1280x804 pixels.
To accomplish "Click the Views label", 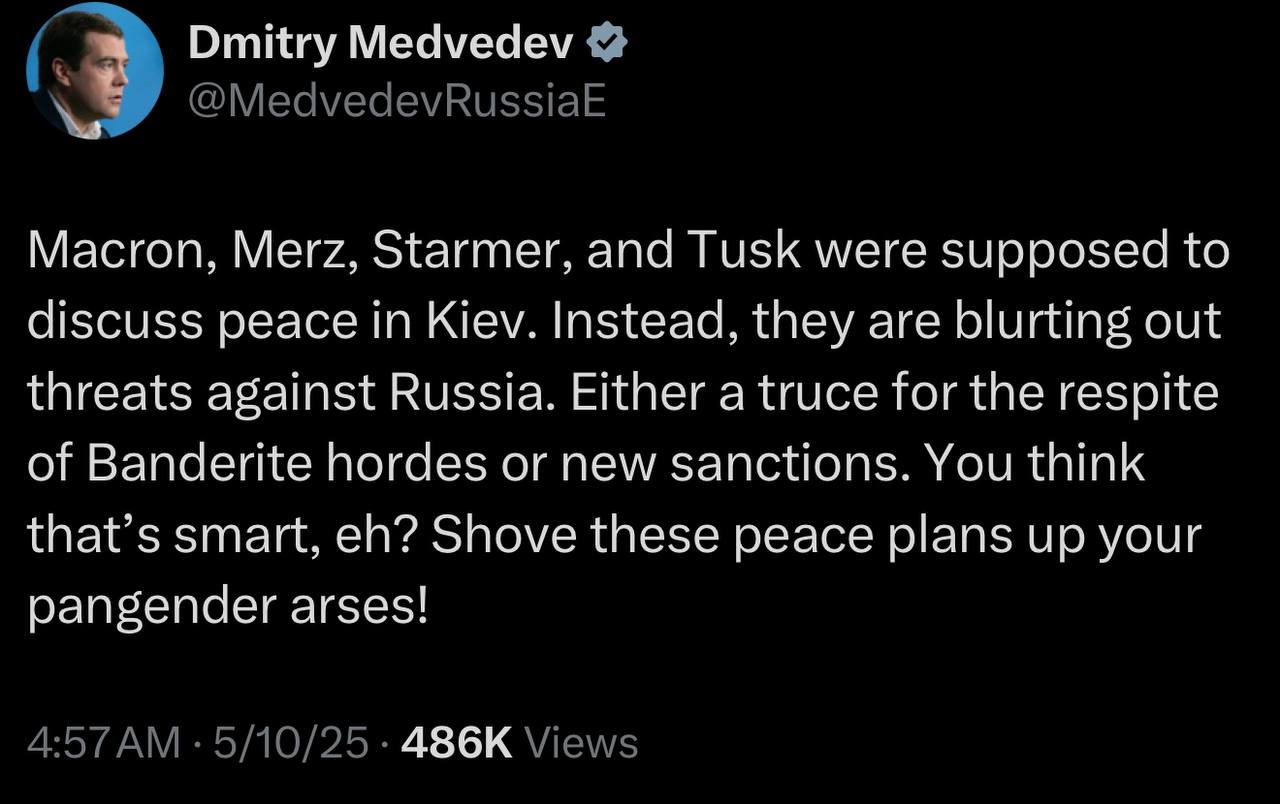I will point(581,743).
